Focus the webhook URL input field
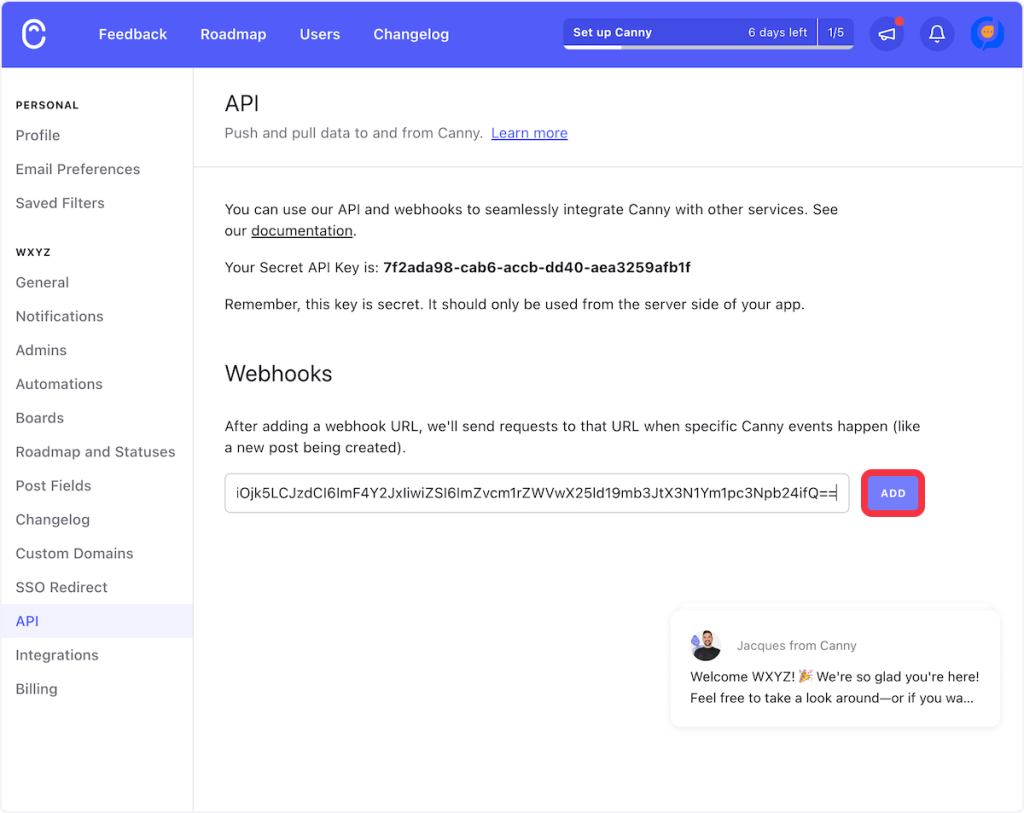This screenshot has height=813, width=1024. pos(536,493)
